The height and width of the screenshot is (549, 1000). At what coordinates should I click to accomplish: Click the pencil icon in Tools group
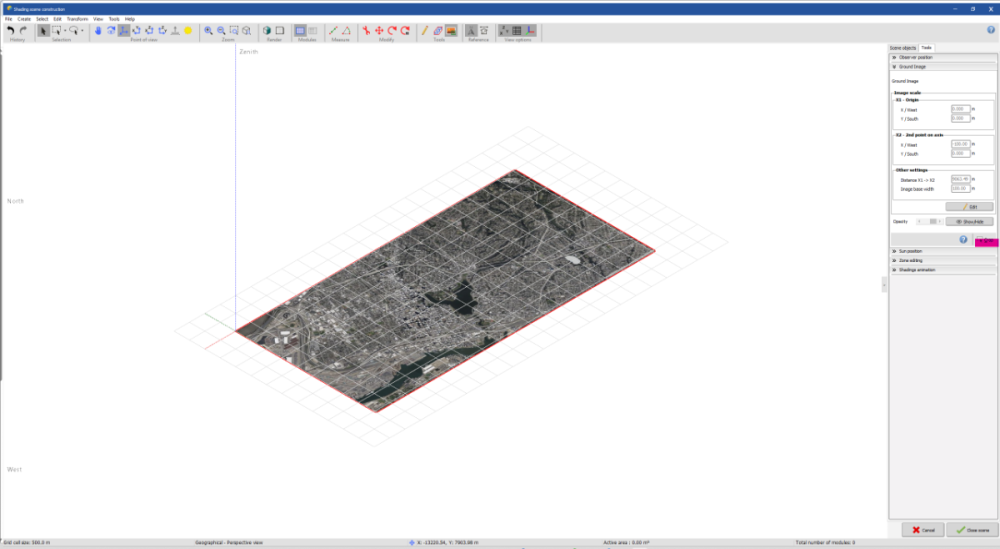[x=424, y=30]
